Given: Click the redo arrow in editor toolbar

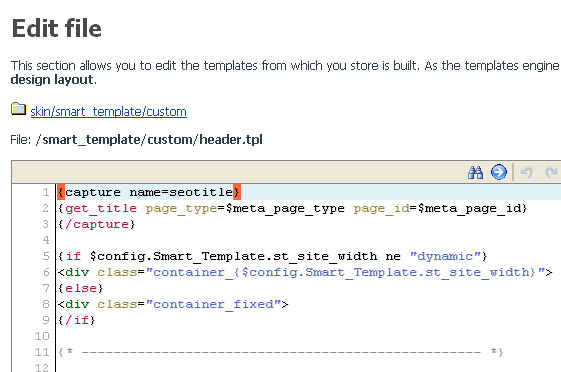Looking at the screenshot, I should point(552,172).
